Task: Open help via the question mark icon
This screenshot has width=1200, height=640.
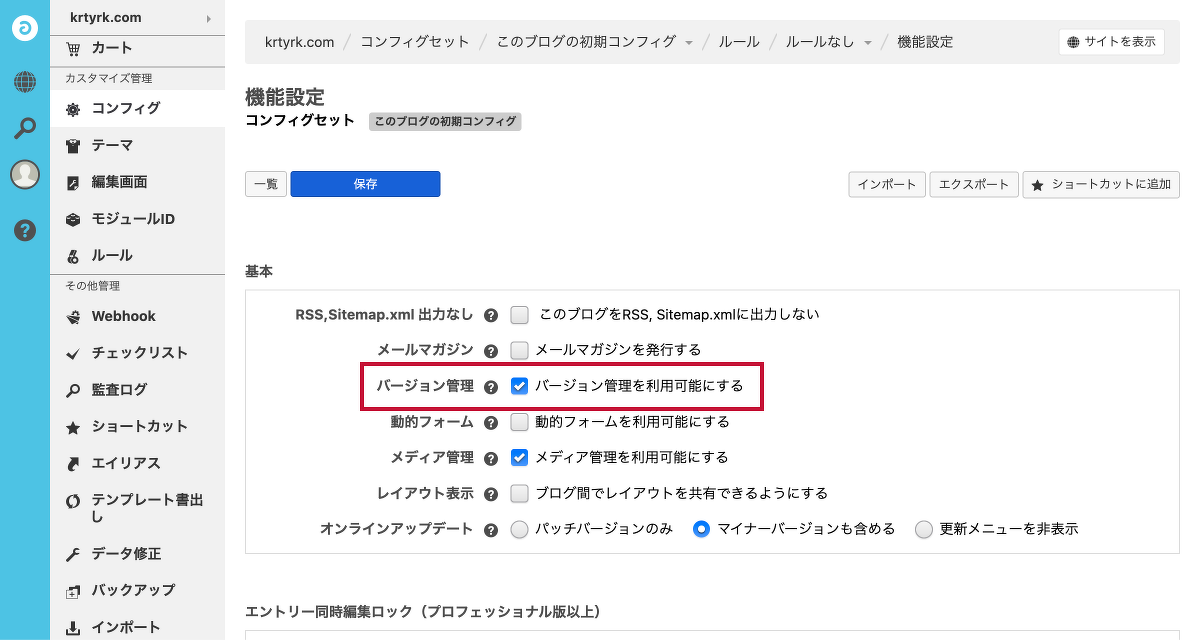Action: pos(24,230)
